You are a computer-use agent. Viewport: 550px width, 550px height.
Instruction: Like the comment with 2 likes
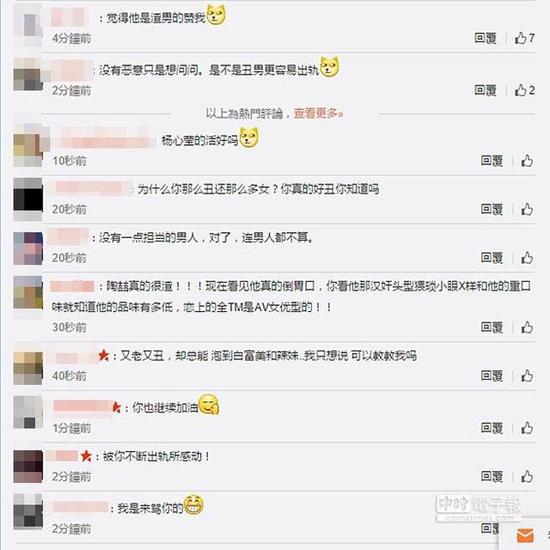pos(524,90)
